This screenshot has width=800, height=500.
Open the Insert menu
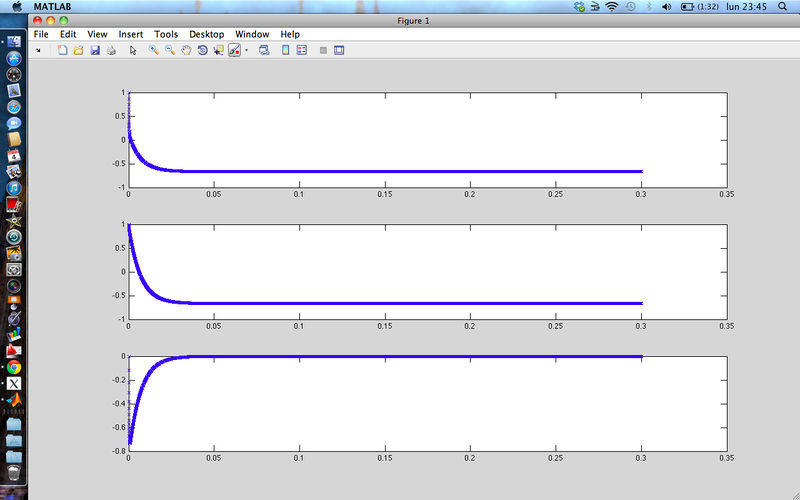(x=131, y=34)
